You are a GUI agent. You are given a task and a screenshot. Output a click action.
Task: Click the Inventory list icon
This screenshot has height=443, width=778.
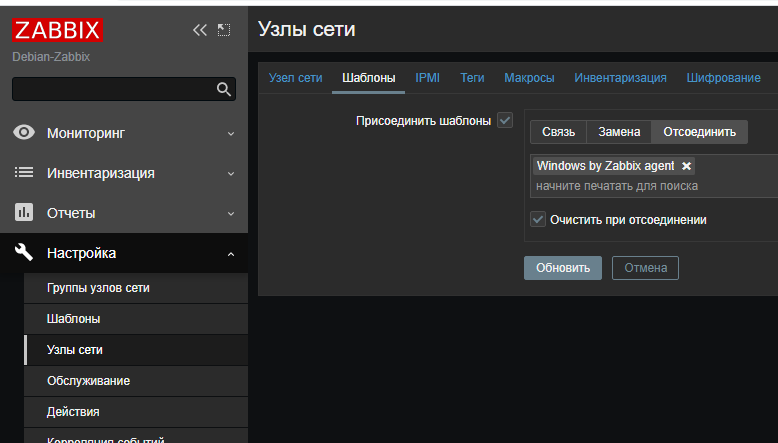coord(24,173)
